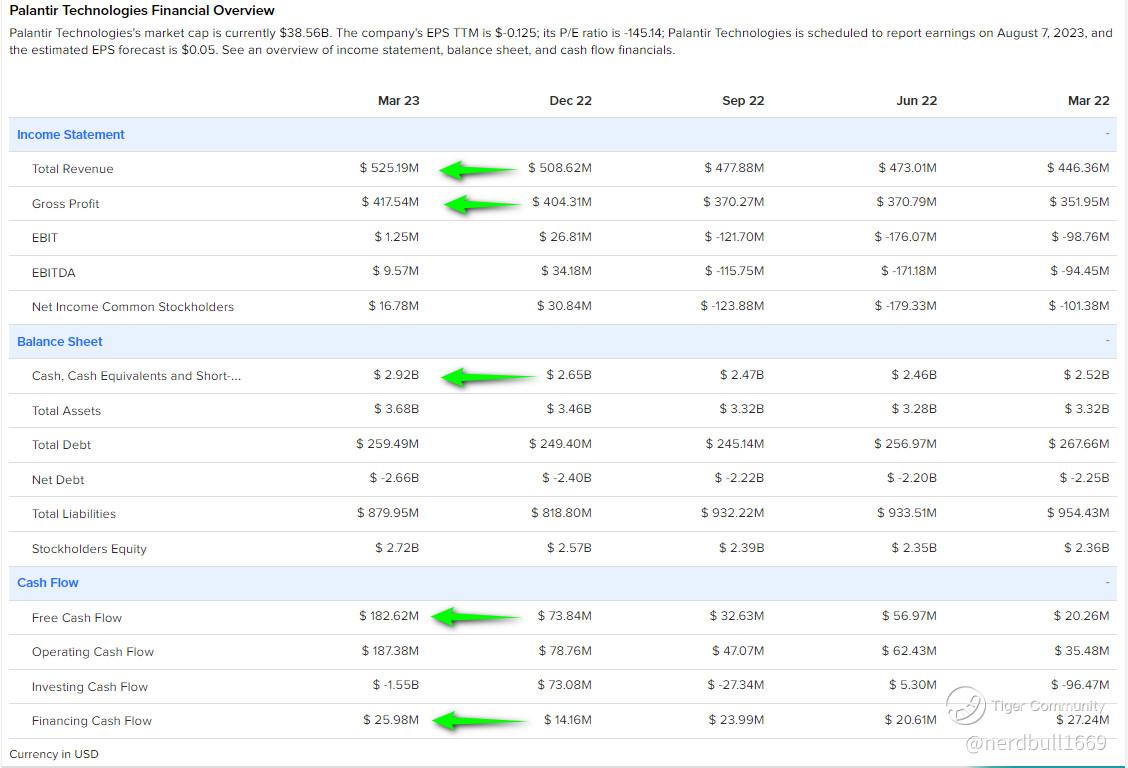Viewport: 1128px width, 768px height.
Task: Open the Balance Sheet section heading
Action: click(x=60, y=342)
